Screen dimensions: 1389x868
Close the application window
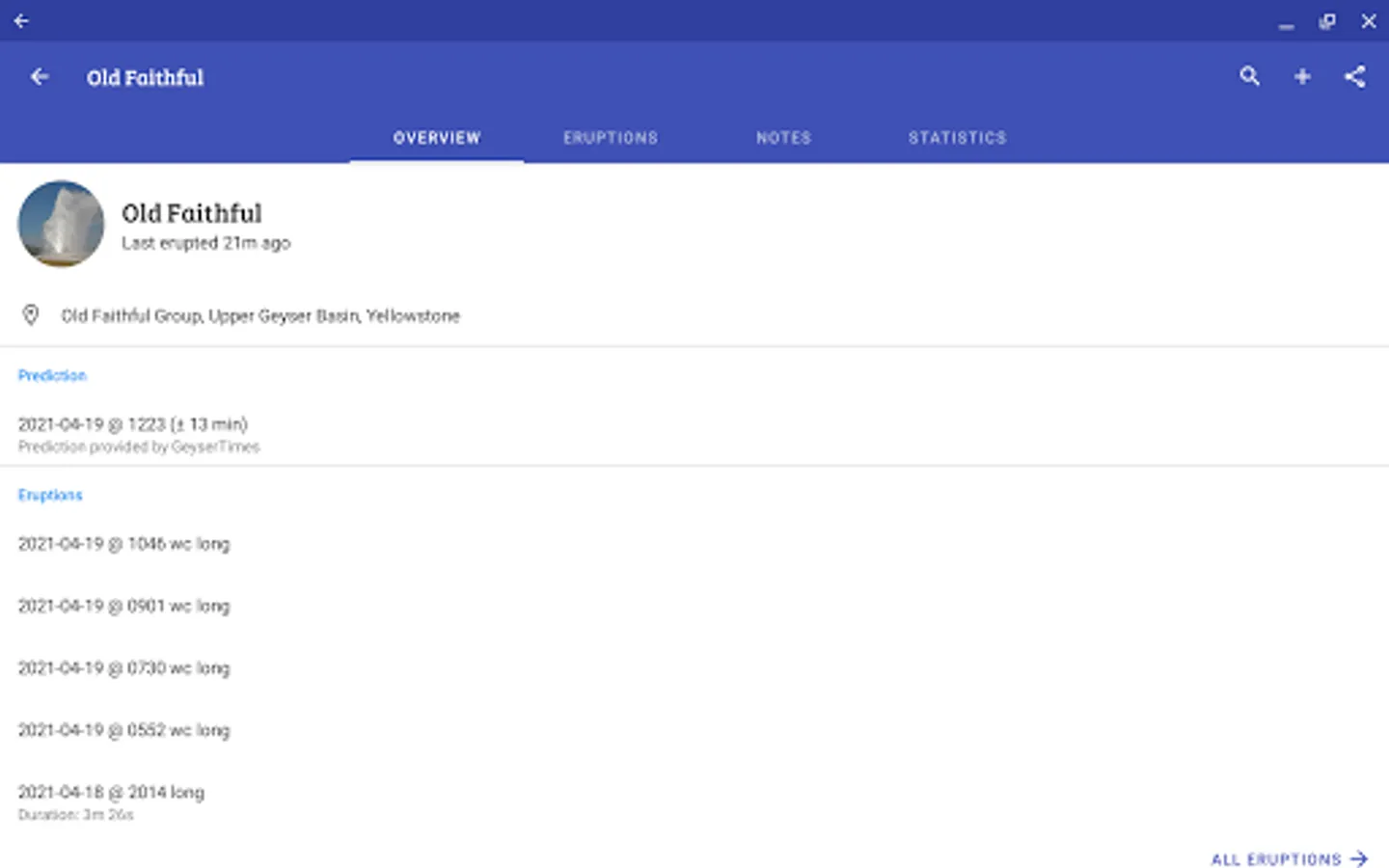pyautogui.click(x=1369, y=20)
